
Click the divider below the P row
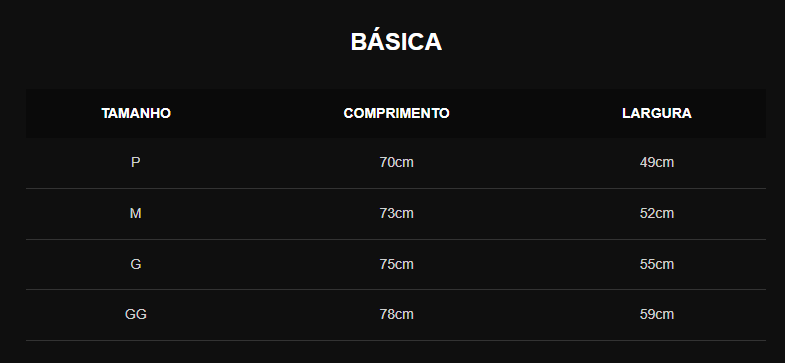(x=396, y=188)
